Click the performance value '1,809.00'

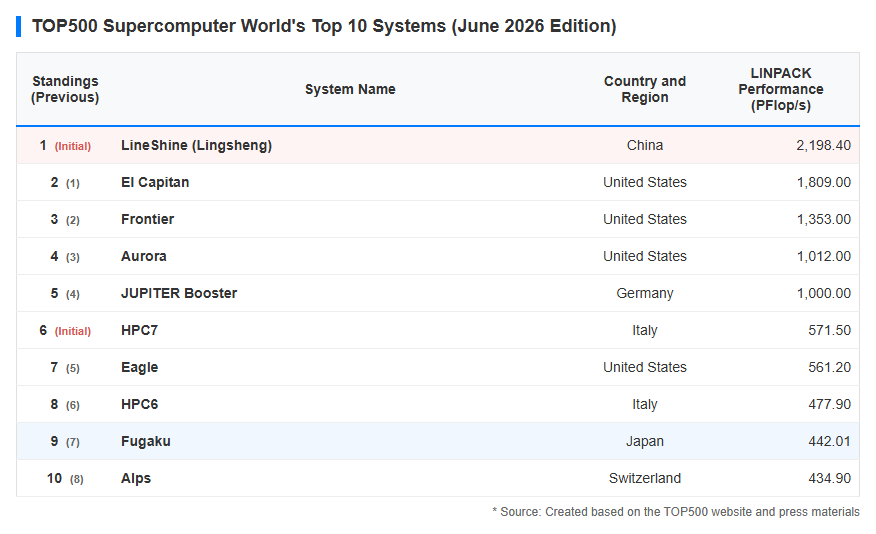(x=823, y=182)
